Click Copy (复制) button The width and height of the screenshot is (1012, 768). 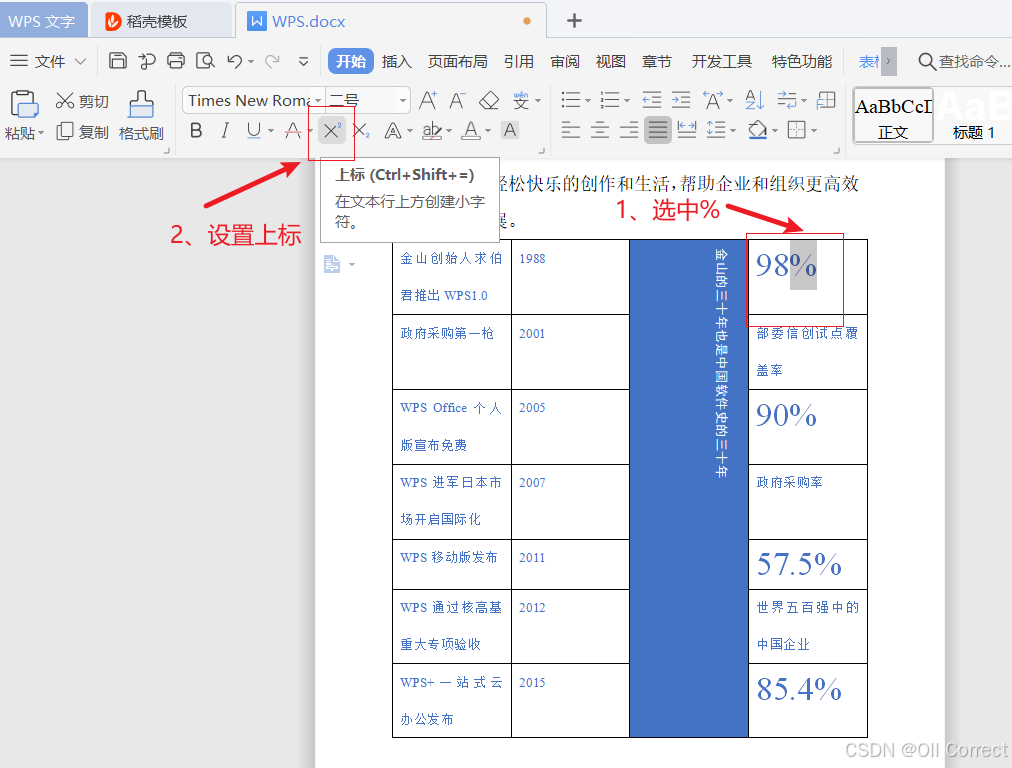point(82,132)
